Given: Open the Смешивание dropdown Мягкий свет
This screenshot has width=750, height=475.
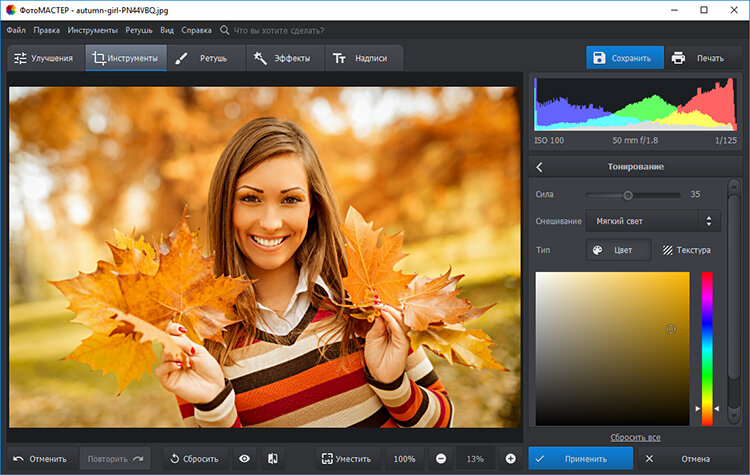Looking at the screenshot, I should [x=653, y=221].
